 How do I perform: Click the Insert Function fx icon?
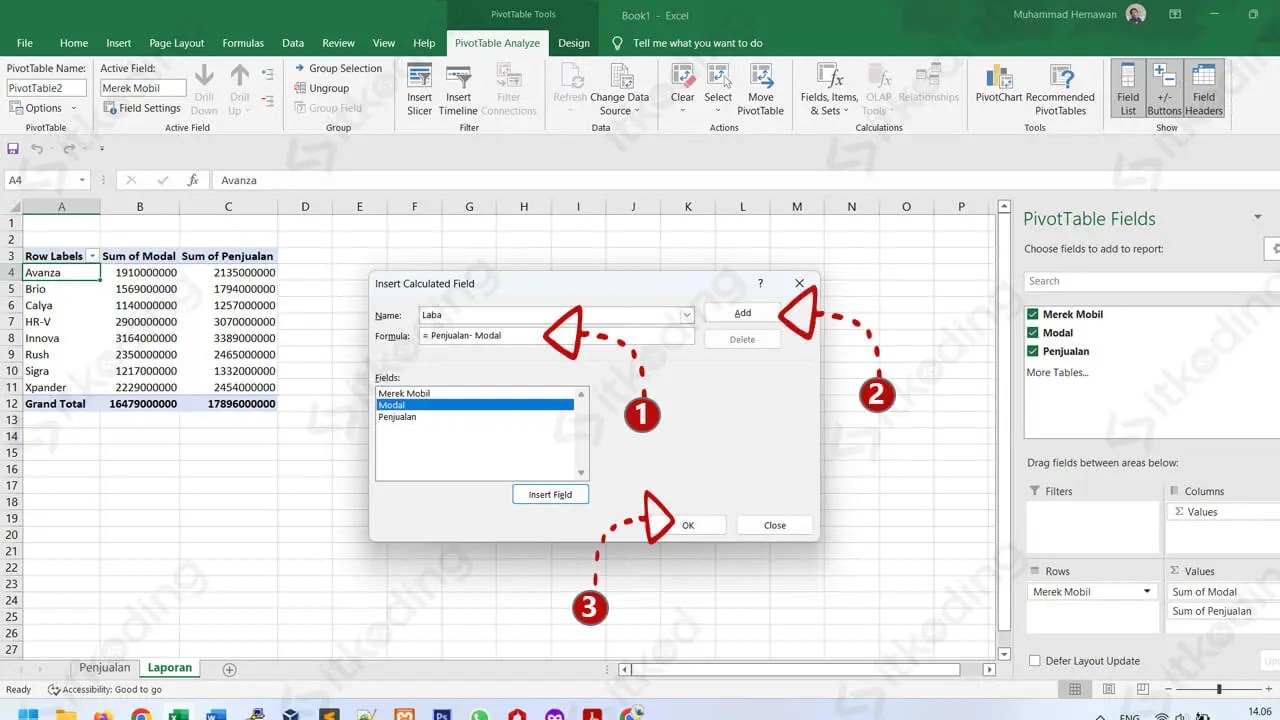tap(193, 180)
